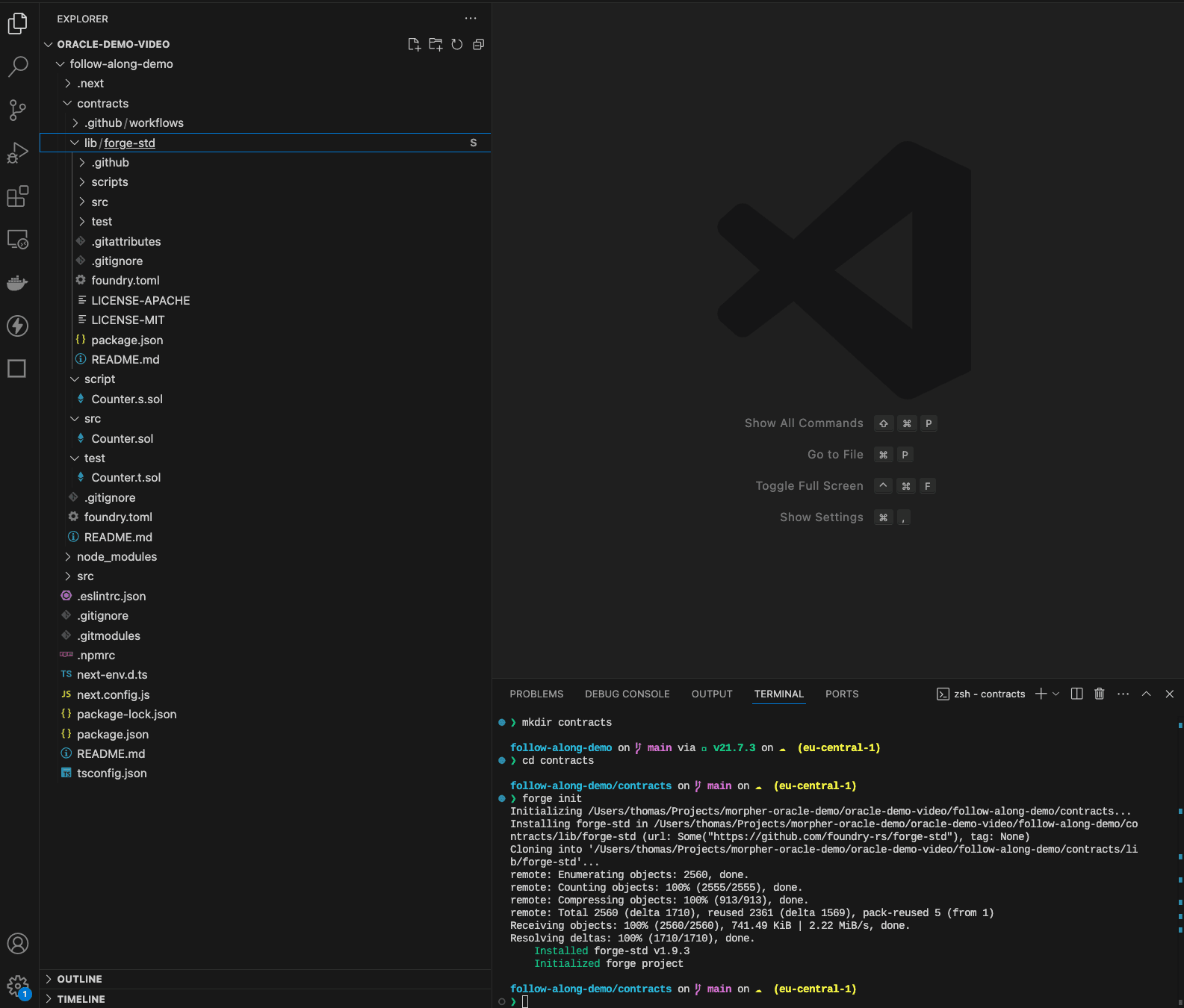This screenshot has width=1184, height=1008.
Task: Click the New Folder icon in Explorer
Action: tap(436, 45)
